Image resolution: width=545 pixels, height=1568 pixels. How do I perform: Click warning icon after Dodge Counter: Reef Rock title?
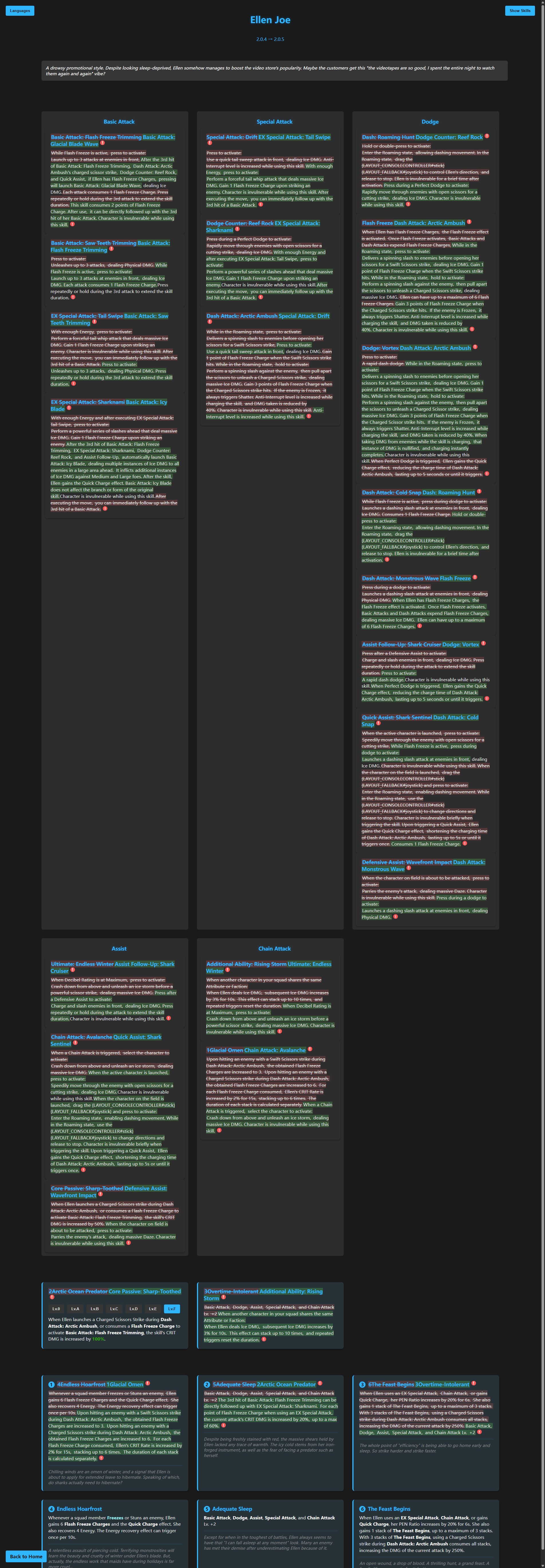pyautogui.click(x=487, y=136)
